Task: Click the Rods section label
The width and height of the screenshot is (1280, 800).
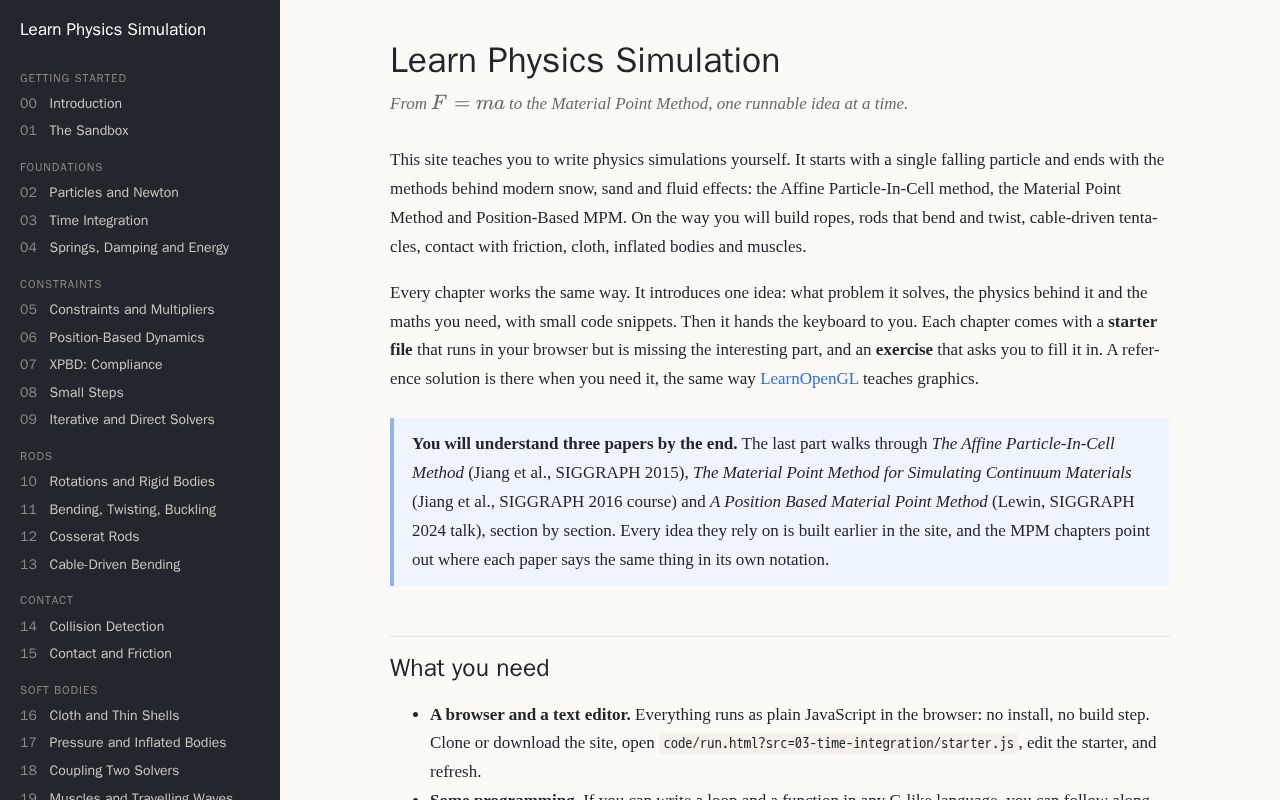Action: coord(36,457)
